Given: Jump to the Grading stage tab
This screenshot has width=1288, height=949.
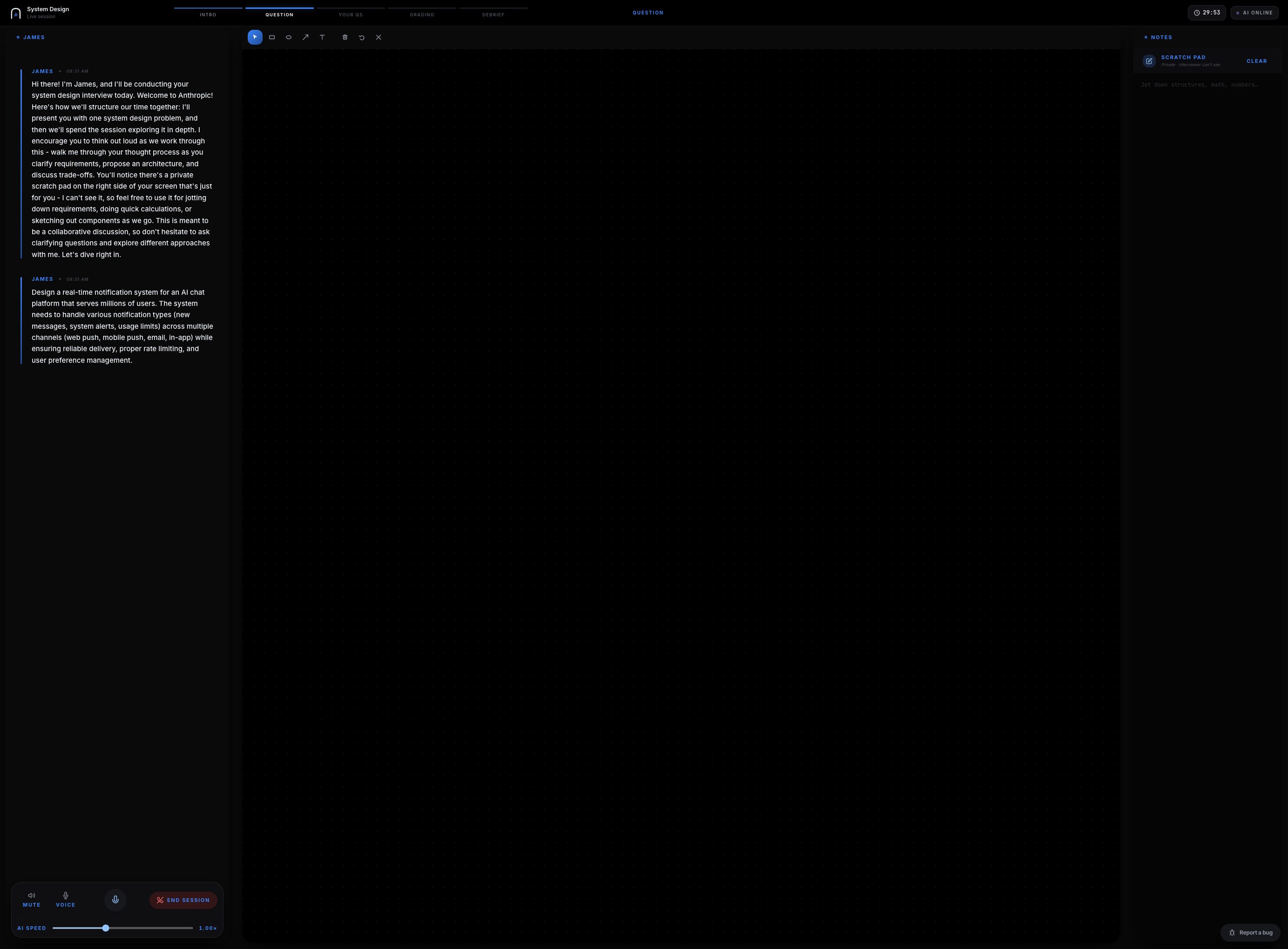Looking at the screenshot, I should [422, 14].
